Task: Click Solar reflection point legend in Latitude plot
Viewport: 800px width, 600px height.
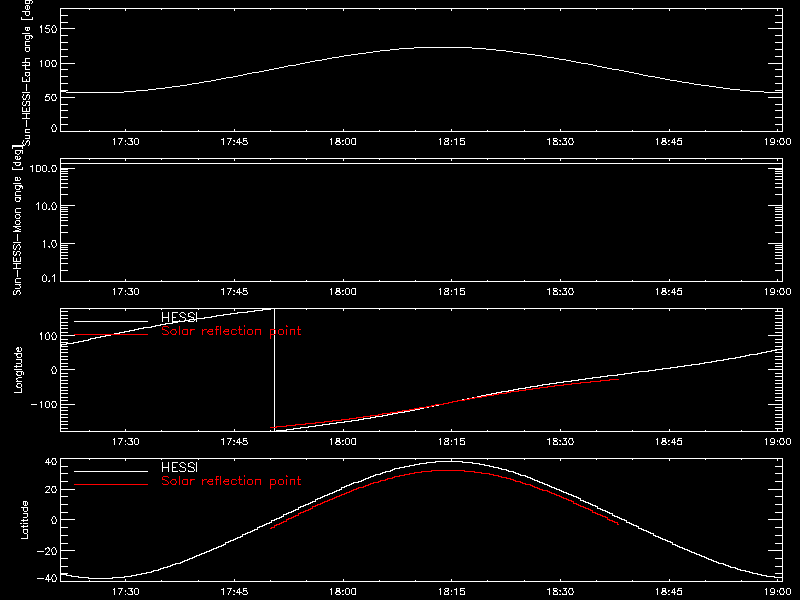Action: (231, 481)
